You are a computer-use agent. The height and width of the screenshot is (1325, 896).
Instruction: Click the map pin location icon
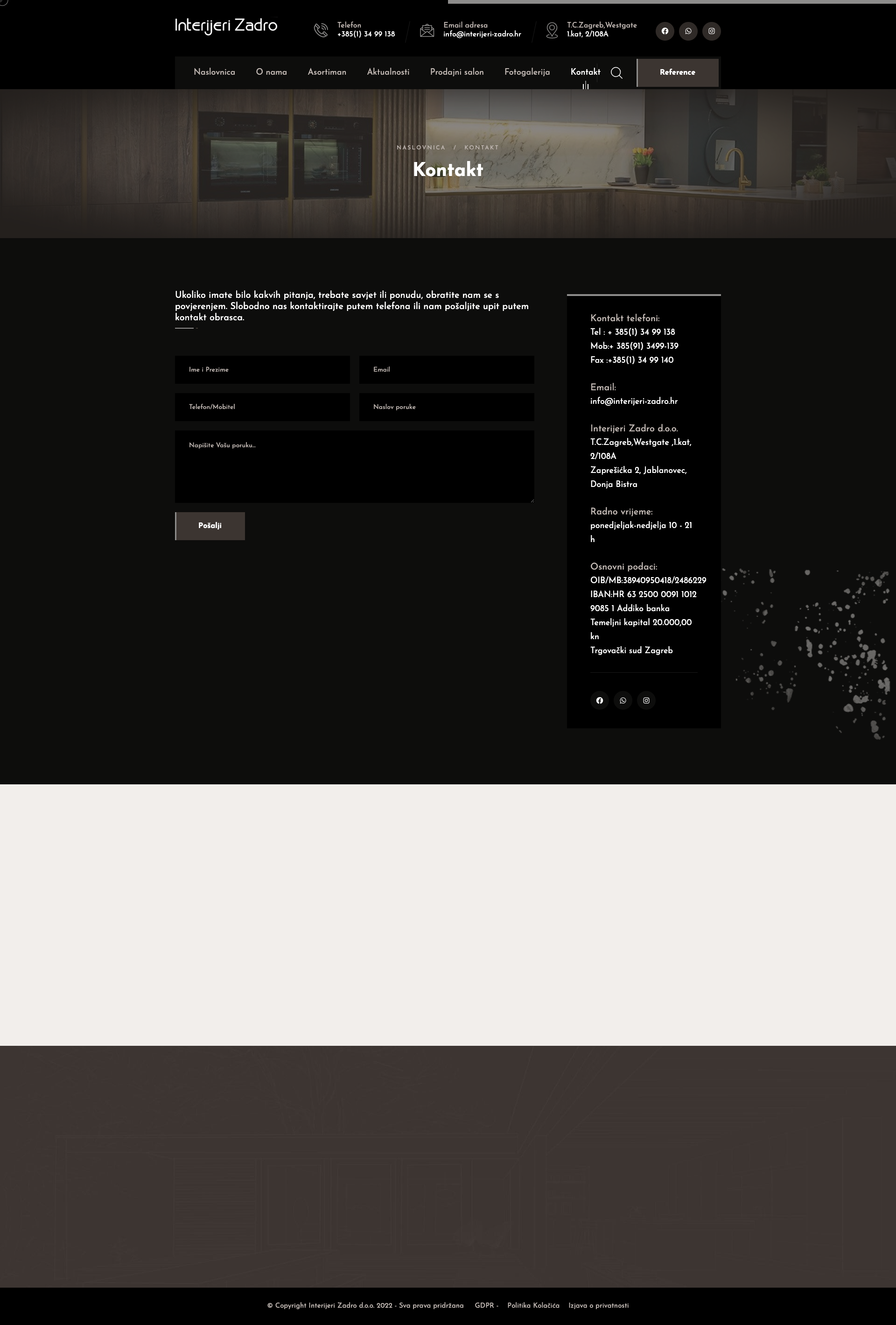pyautogui.click(x=552, y=30)
